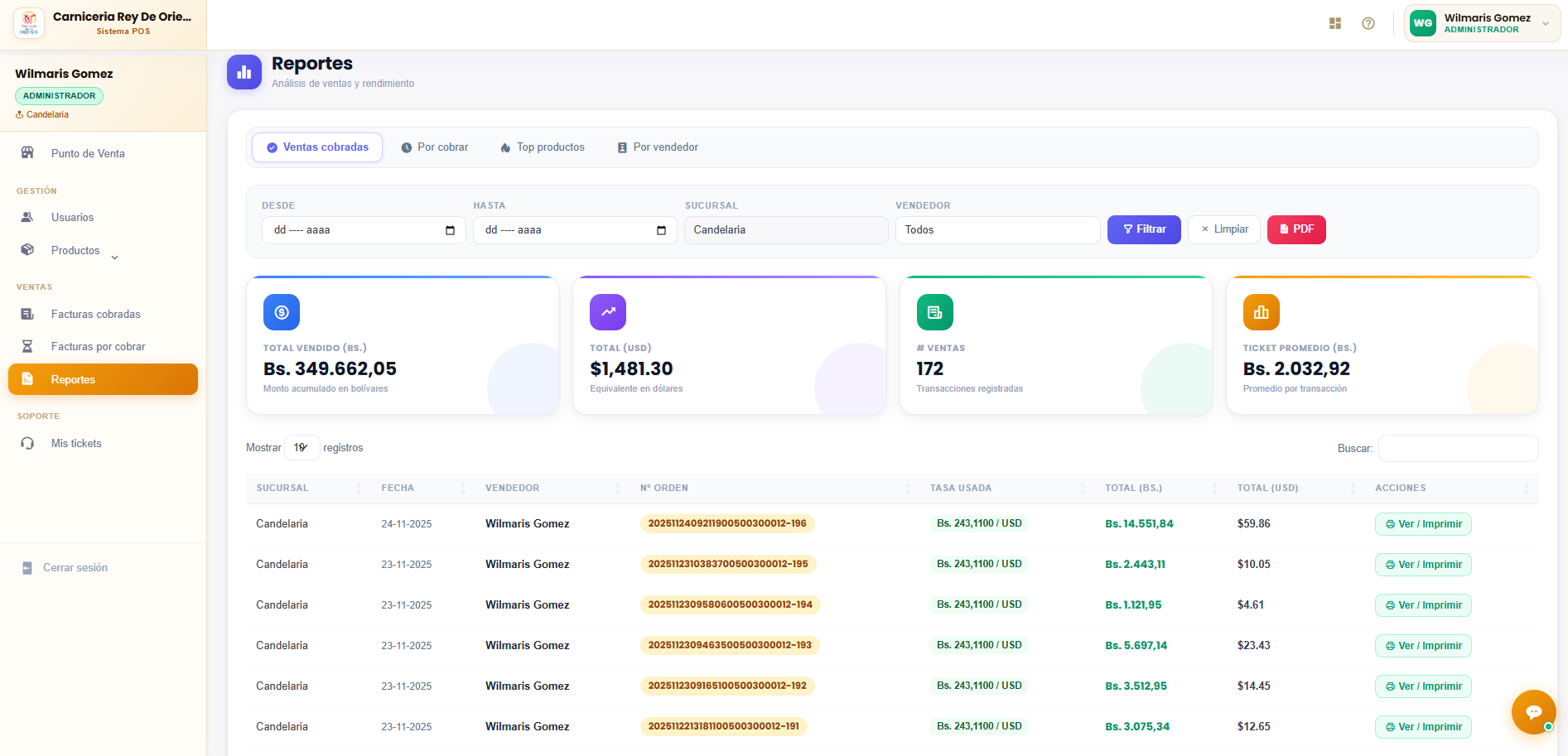This screenshot has height=756, width=1568.
Task: Switch to the Por vendedor tab
Action: coord(658,147)
